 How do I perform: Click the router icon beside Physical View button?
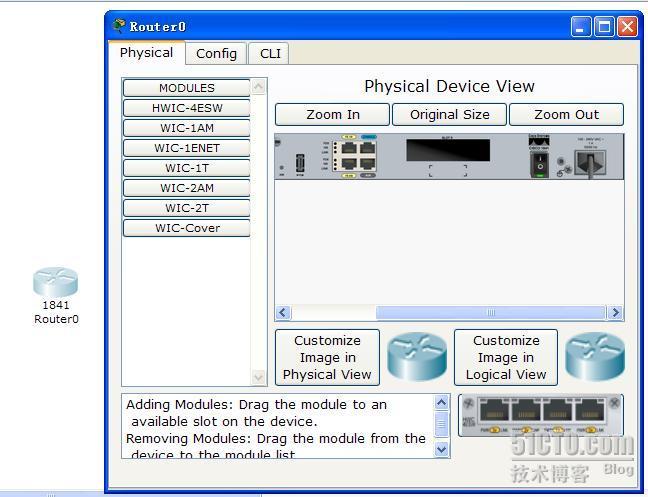(417, 357)
